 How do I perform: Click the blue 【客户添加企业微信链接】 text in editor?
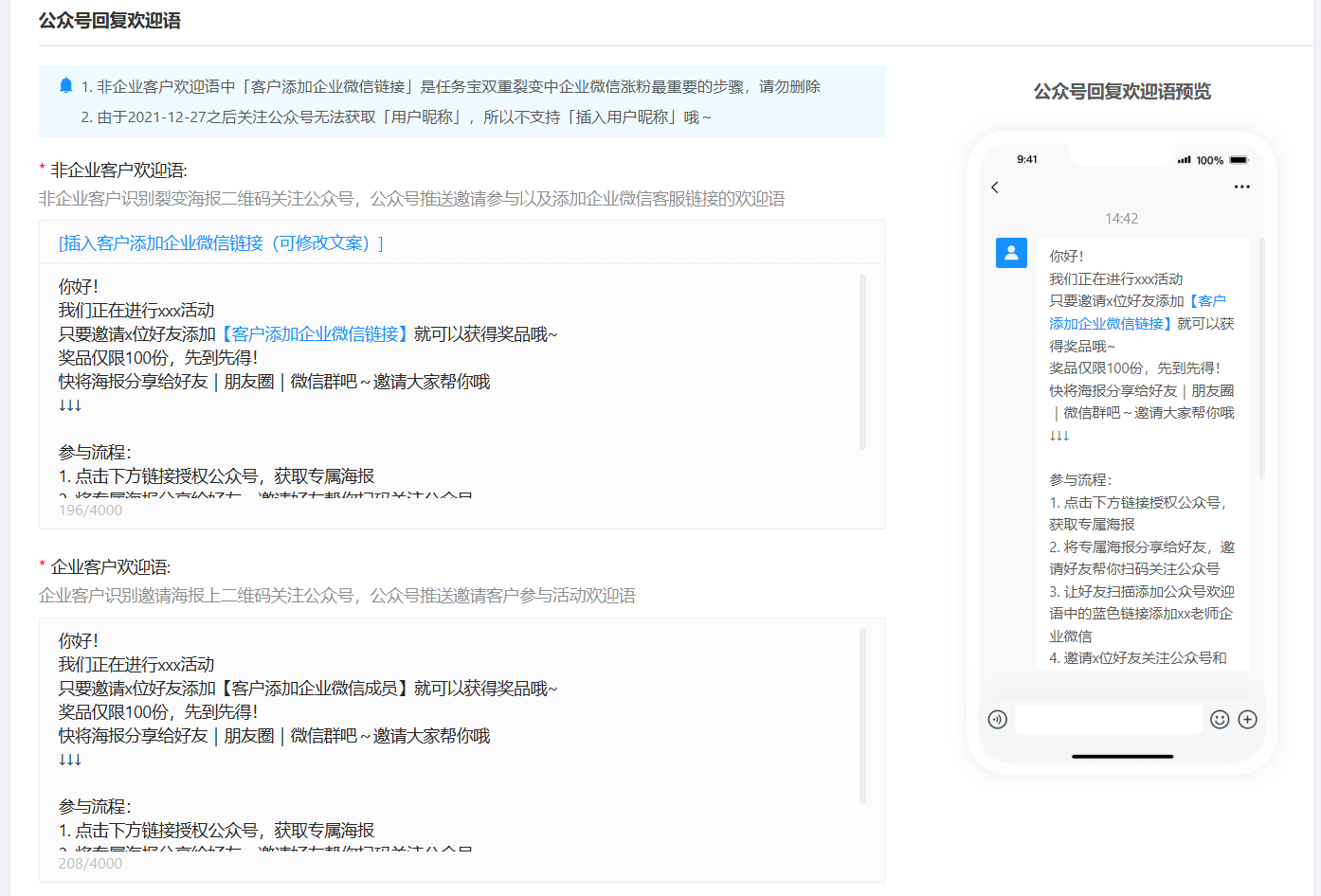315,334
